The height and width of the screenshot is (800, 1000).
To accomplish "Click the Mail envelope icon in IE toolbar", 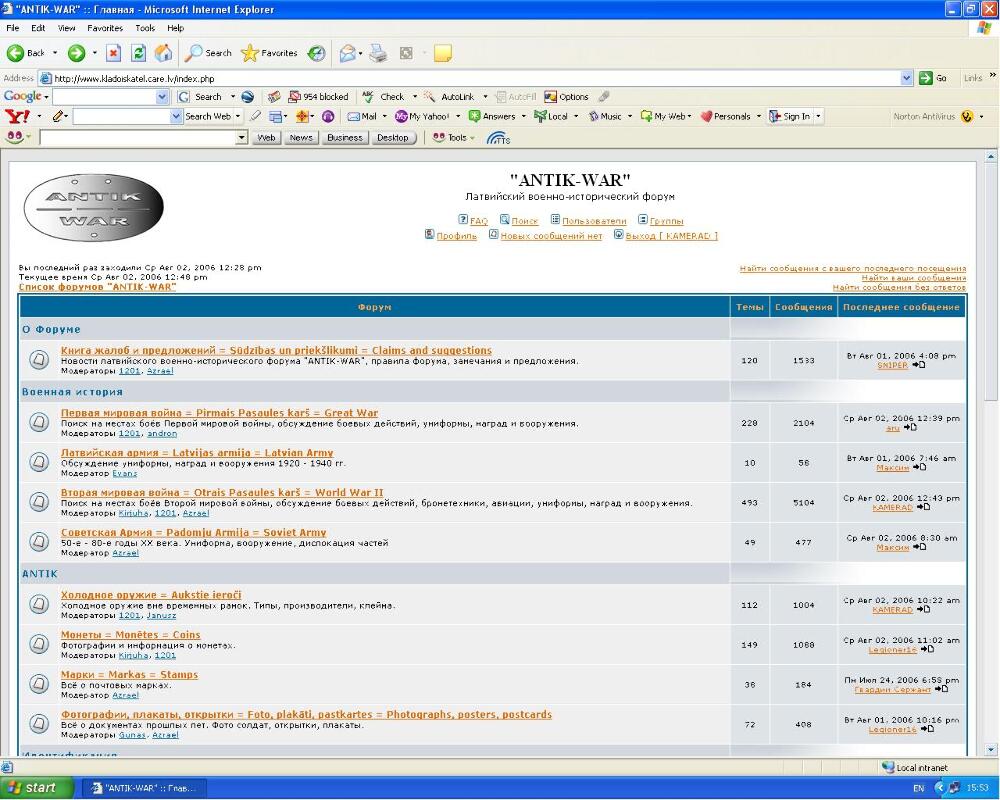I will coord(348,53).
